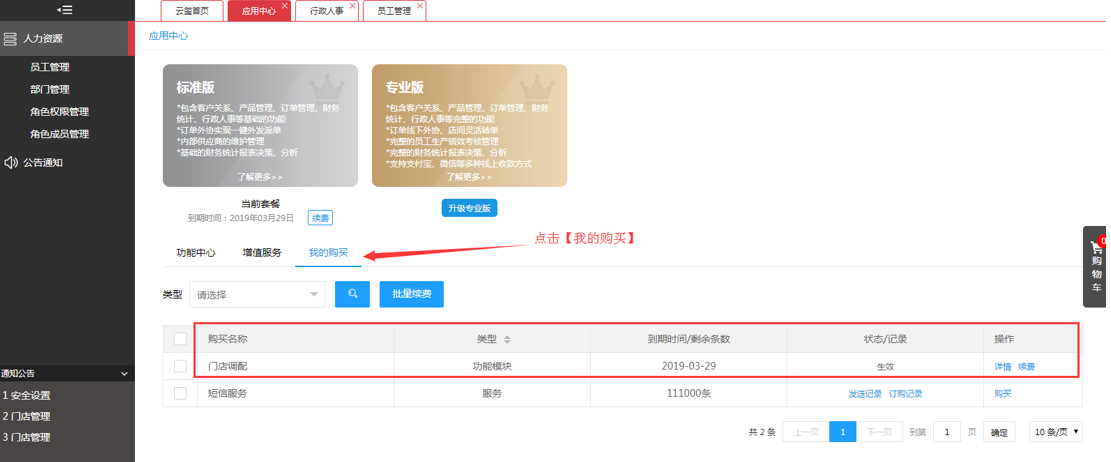1111x462 pixels.
Task: Close the 应用中心 tab with X
Action: point(285,5)
